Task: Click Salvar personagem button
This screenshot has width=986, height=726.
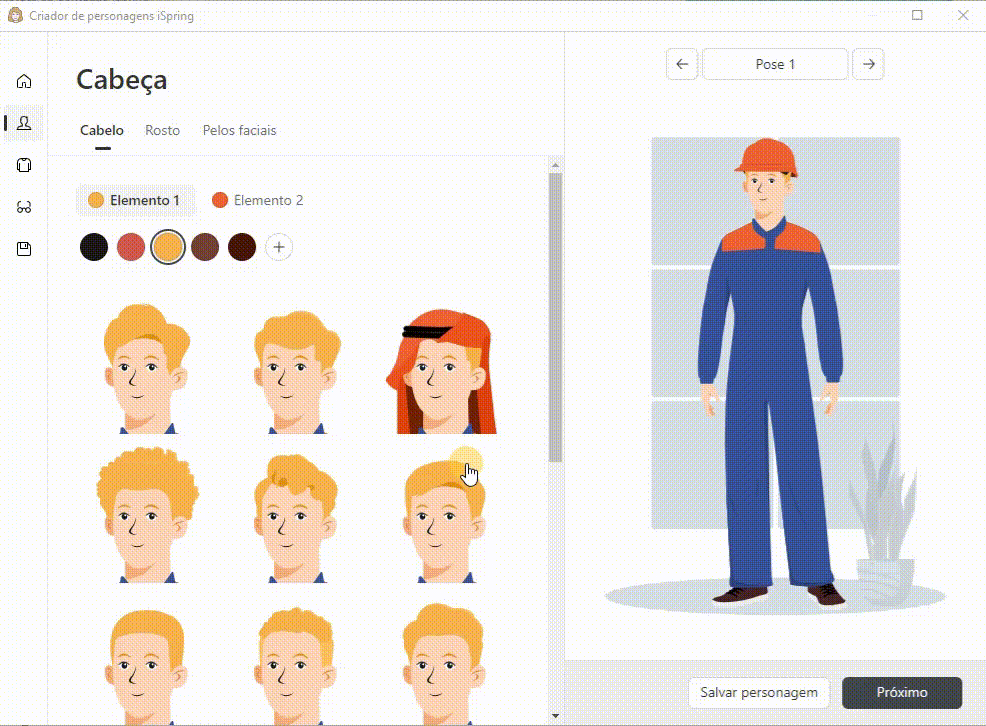Action: [x=759, y=693]
